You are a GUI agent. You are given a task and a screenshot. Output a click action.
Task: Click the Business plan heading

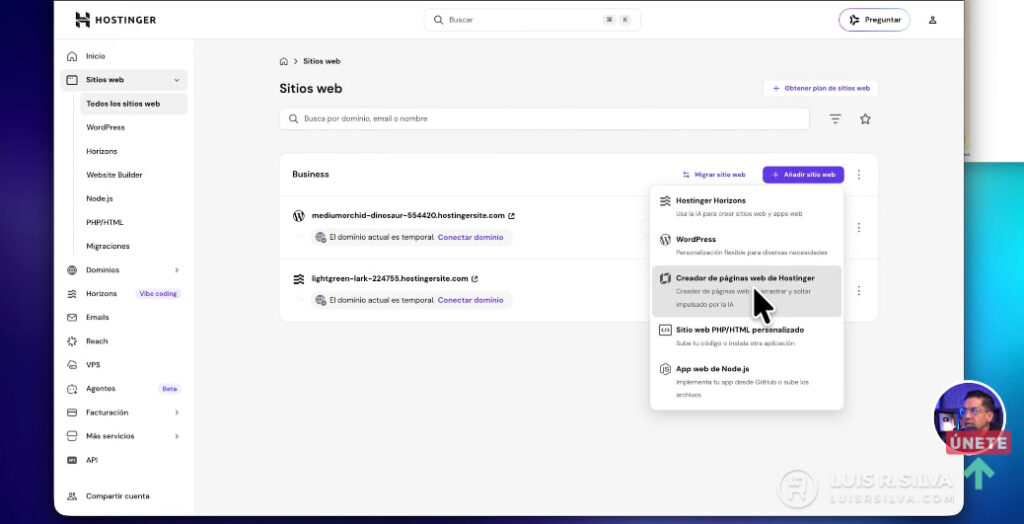click(310, 174)
